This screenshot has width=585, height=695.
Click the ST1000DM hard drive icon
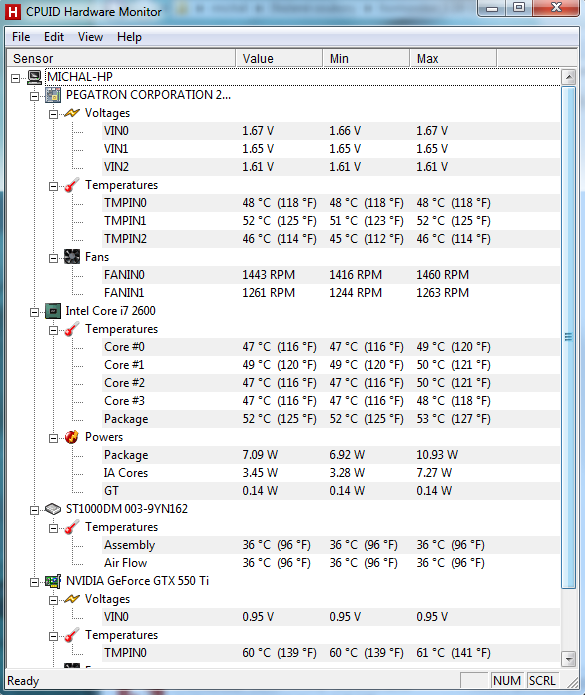[x=53, y=509]
